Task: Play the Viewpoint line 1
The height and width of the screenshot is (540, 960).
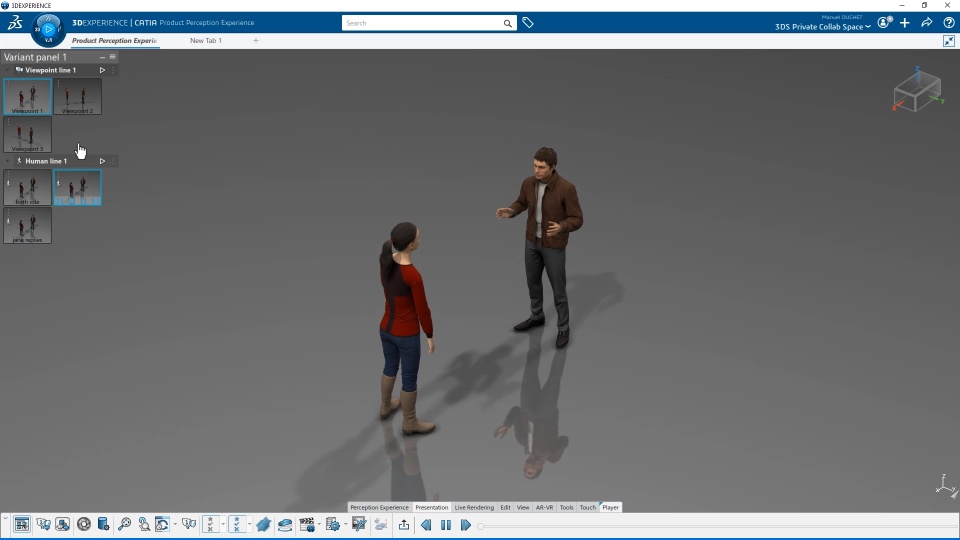Action: click(x=102, y=70)
